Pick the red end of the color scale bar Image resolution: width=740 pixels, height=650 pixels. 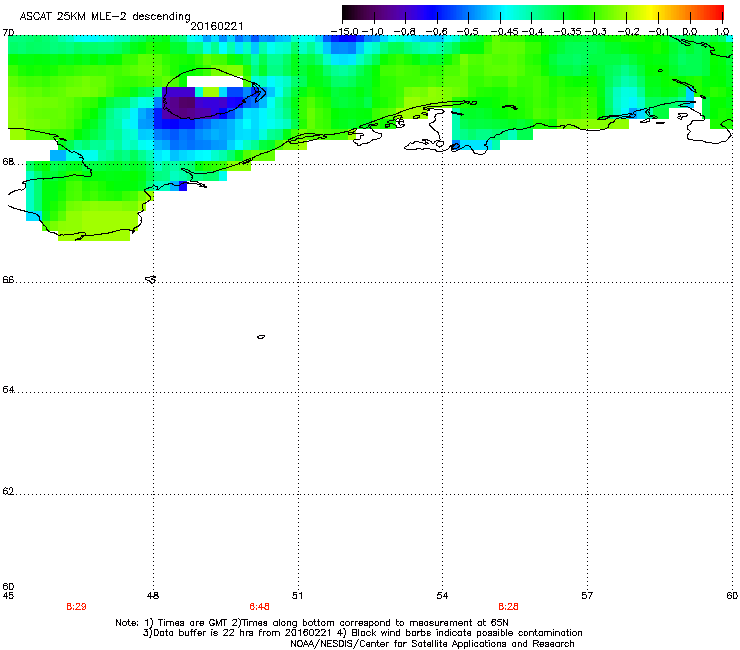717,13
